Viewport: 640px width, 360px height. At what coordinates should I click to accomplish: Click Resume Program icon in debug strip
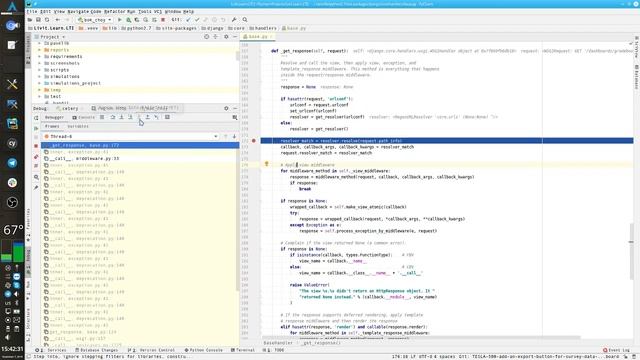[x=36, y=128]
